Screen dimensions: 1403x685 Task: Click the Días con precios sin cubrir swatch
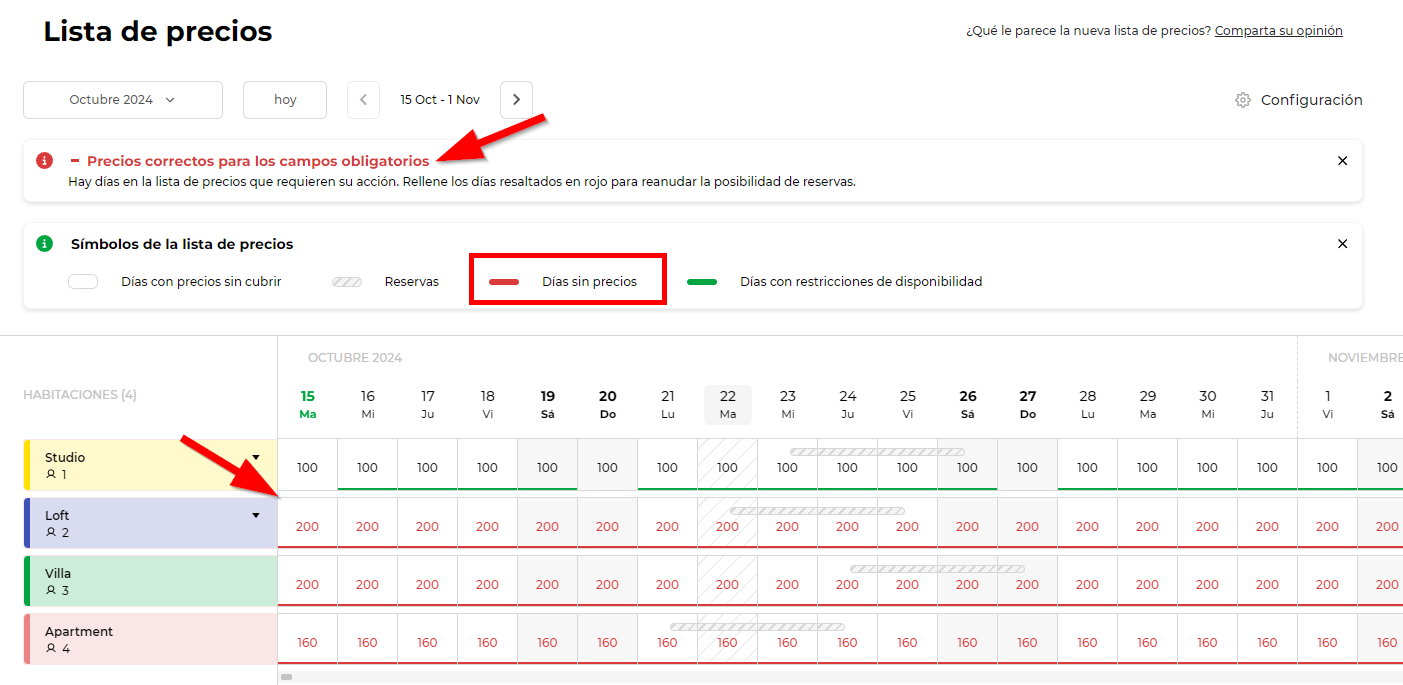click(83, 282)
